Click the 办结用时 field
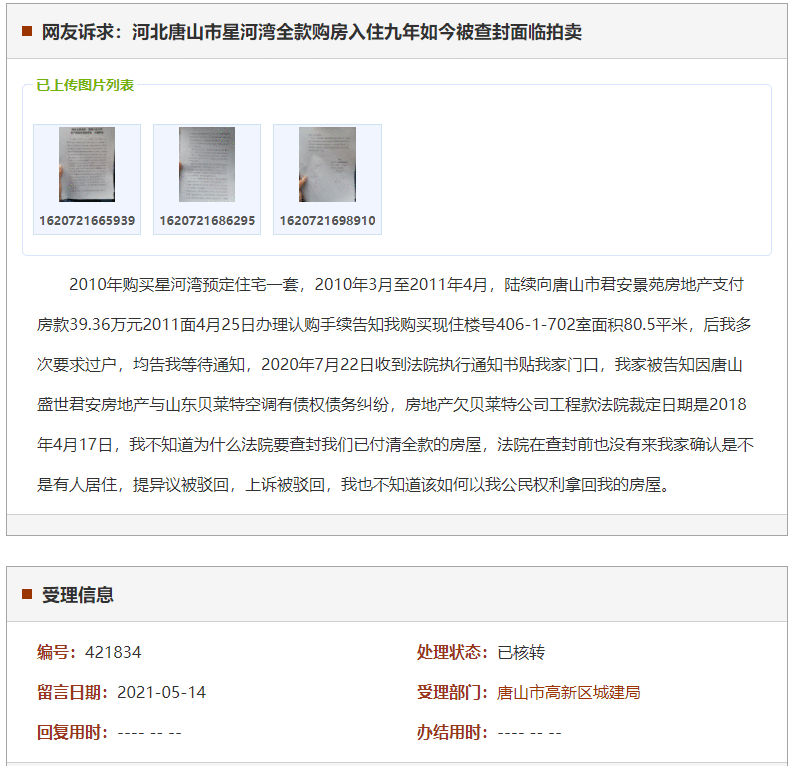This screenshot has height=766, width=793. 489,732
